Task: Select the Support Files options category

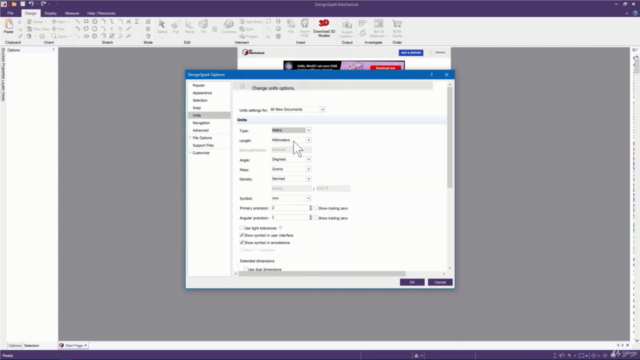Action: 203,145
